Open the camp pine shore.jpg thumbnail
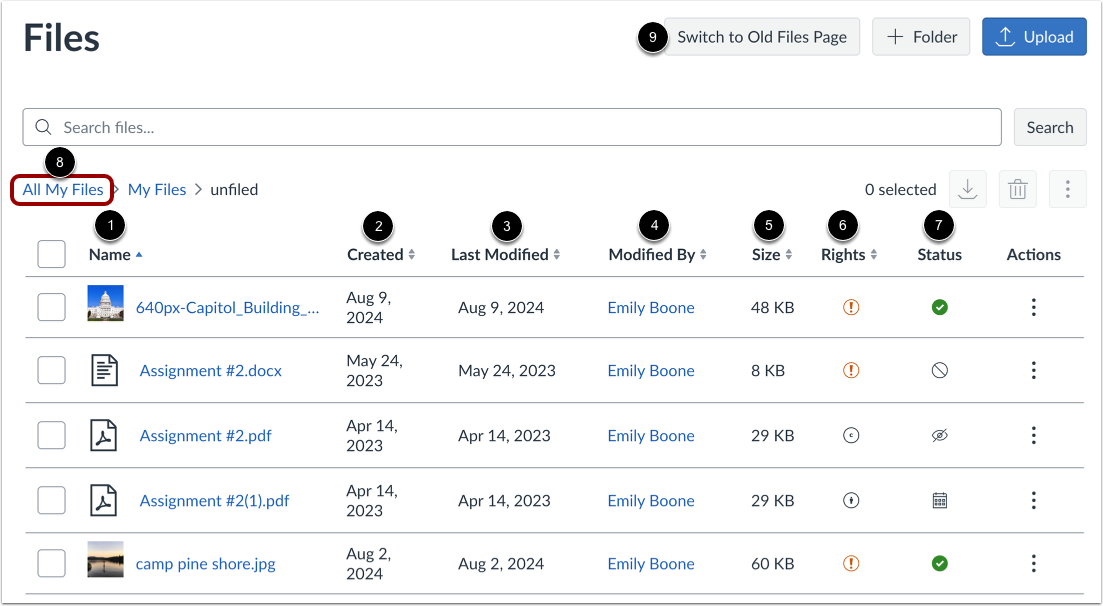This screenshot has height=606, width=1103. tap(106, 559)
